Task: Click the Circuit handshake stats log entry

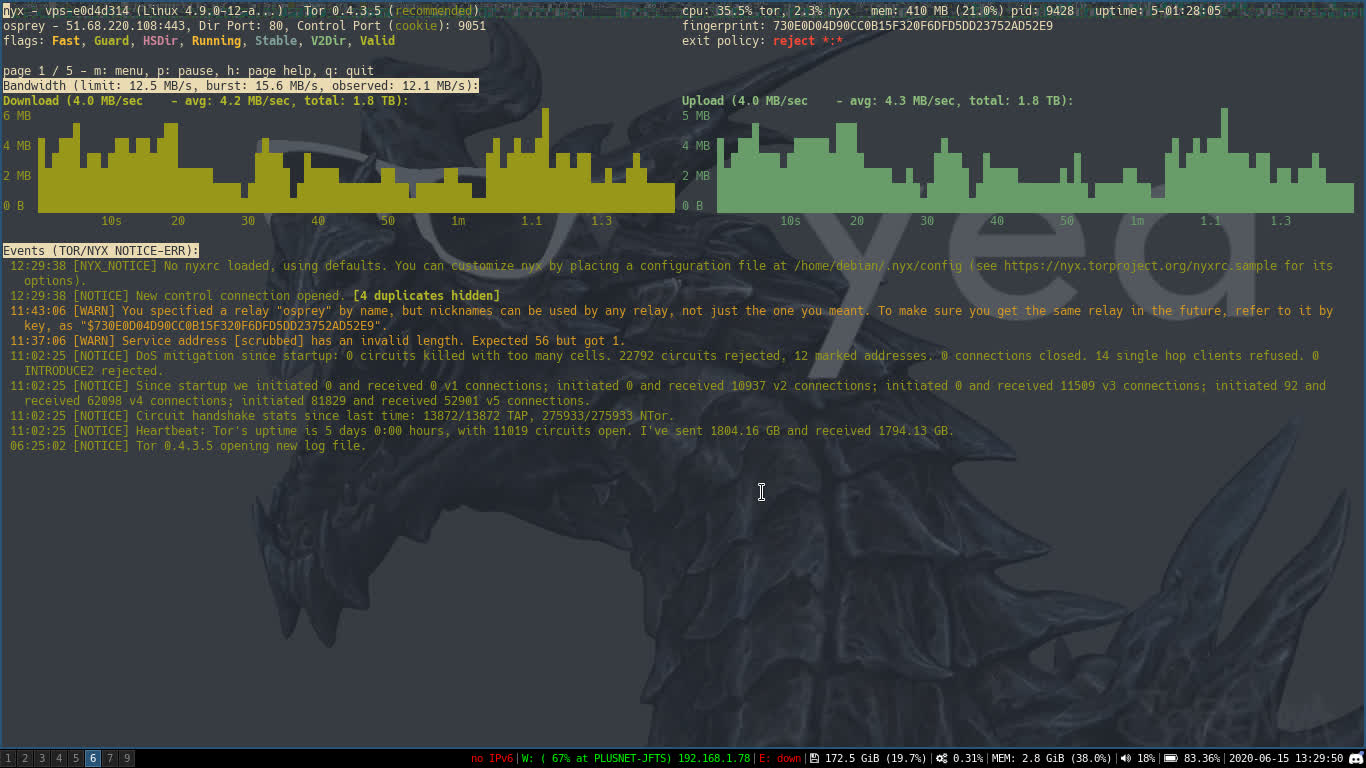Action: (x=342, y=416)
